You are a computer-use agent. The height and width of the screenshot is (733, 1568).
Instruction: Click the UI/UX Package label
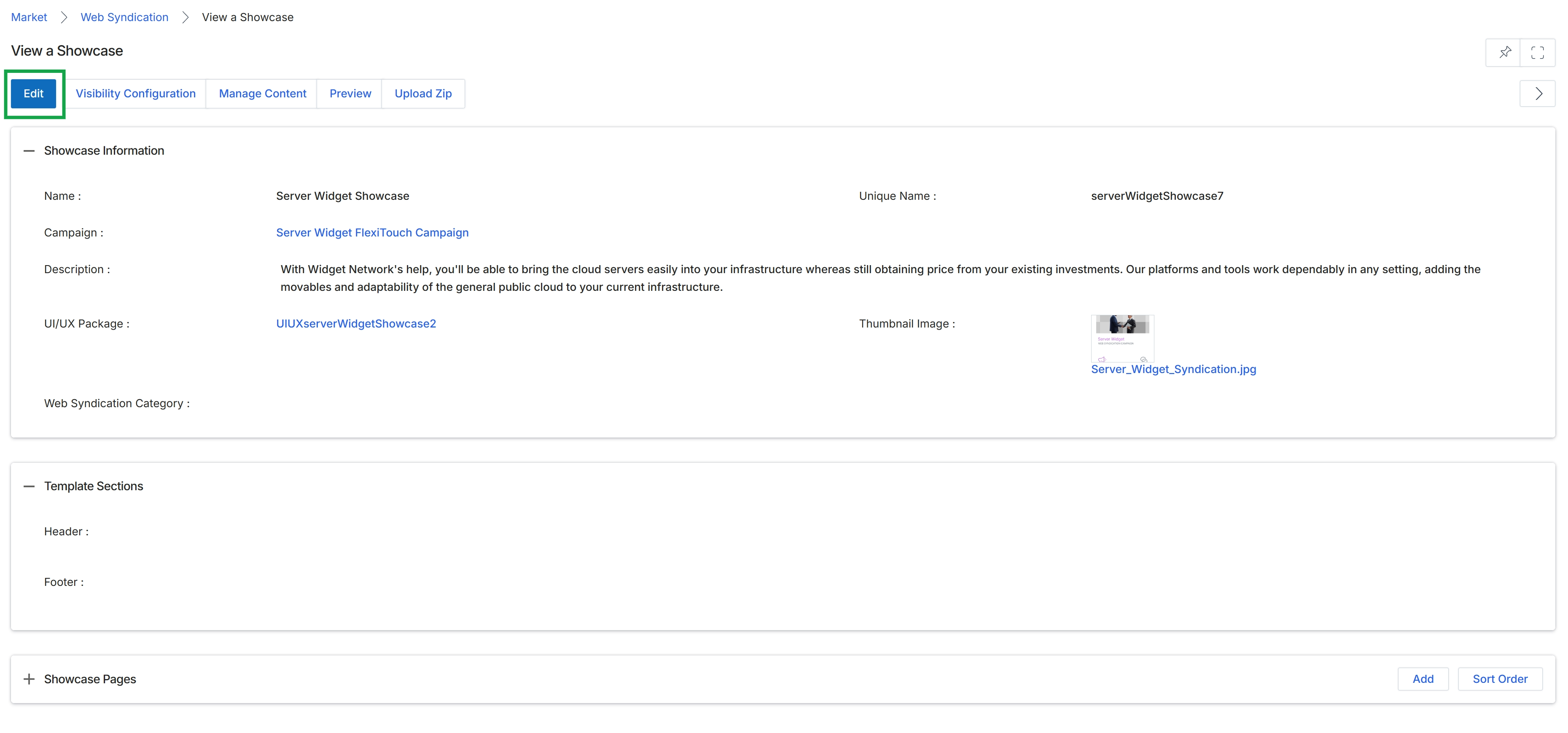(86, 324)
